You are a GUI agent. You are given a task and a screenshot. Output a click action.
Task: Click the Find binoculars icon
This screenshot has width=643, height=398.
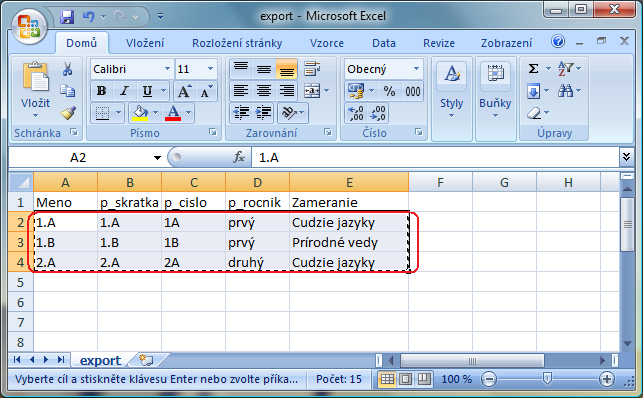click(565, 91)
